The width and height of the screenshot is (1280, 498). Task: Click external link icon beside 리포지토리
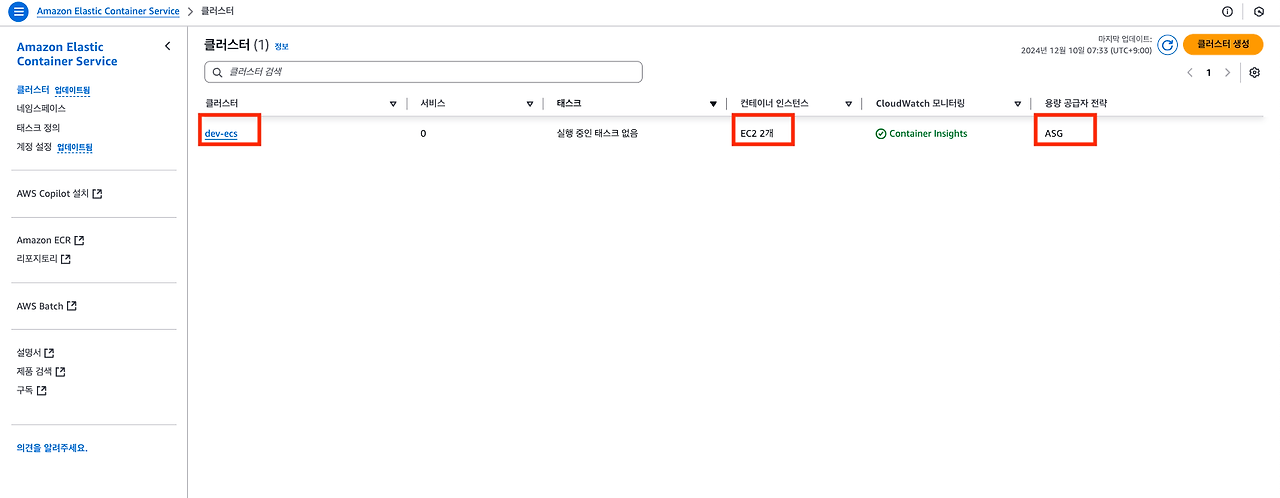tap(66, 259)
